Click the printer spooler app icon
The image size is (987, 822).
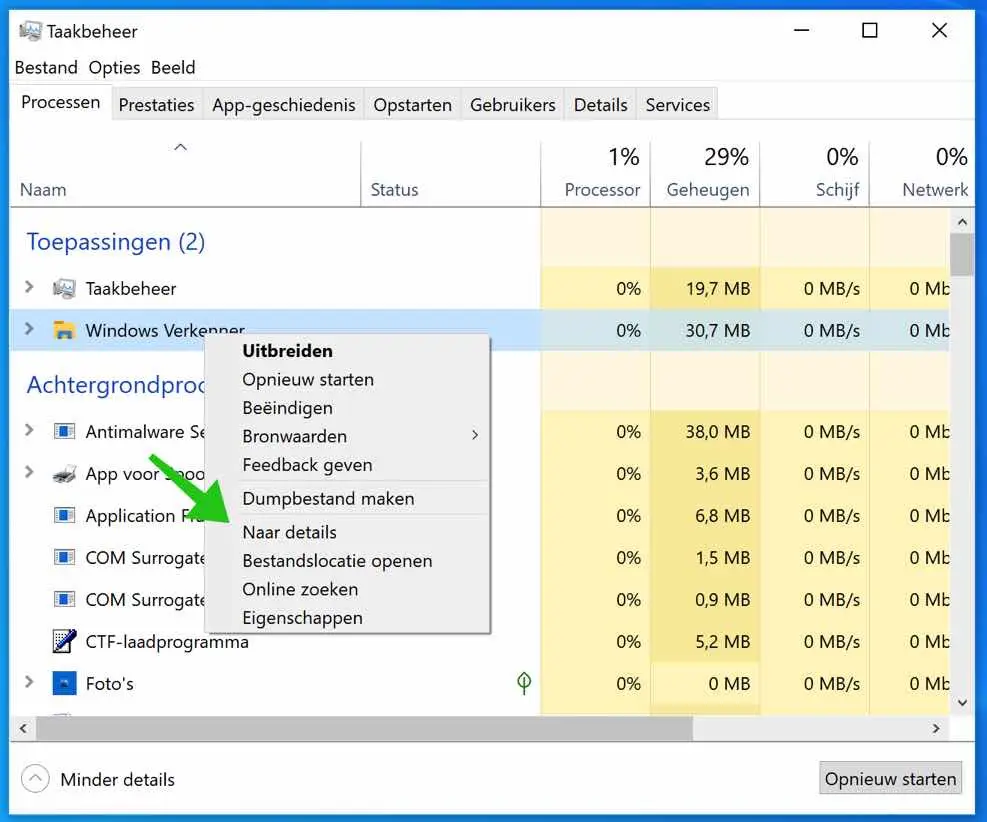[x=64, y=473]
